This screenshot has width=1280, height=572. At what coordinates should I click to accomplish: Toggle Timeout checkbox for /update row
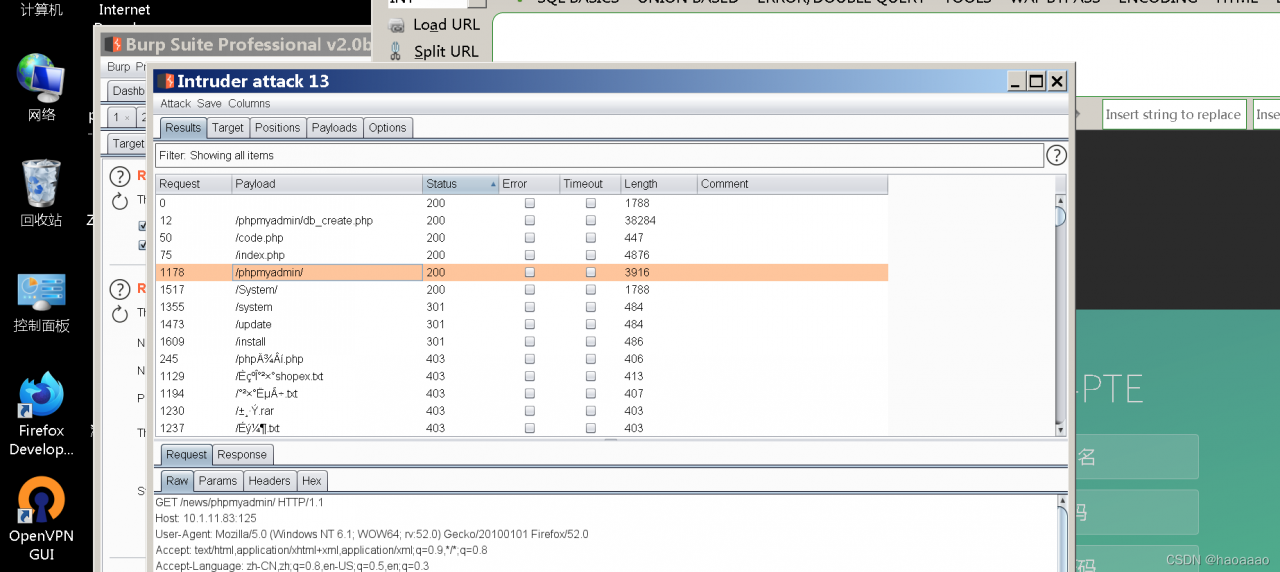coord(591,324)
